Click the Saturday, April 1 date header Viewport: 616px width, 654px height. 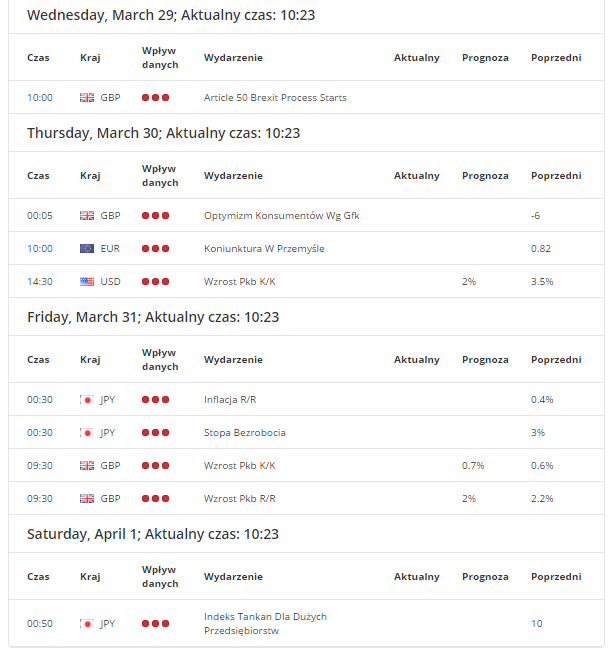pos(152,535)
